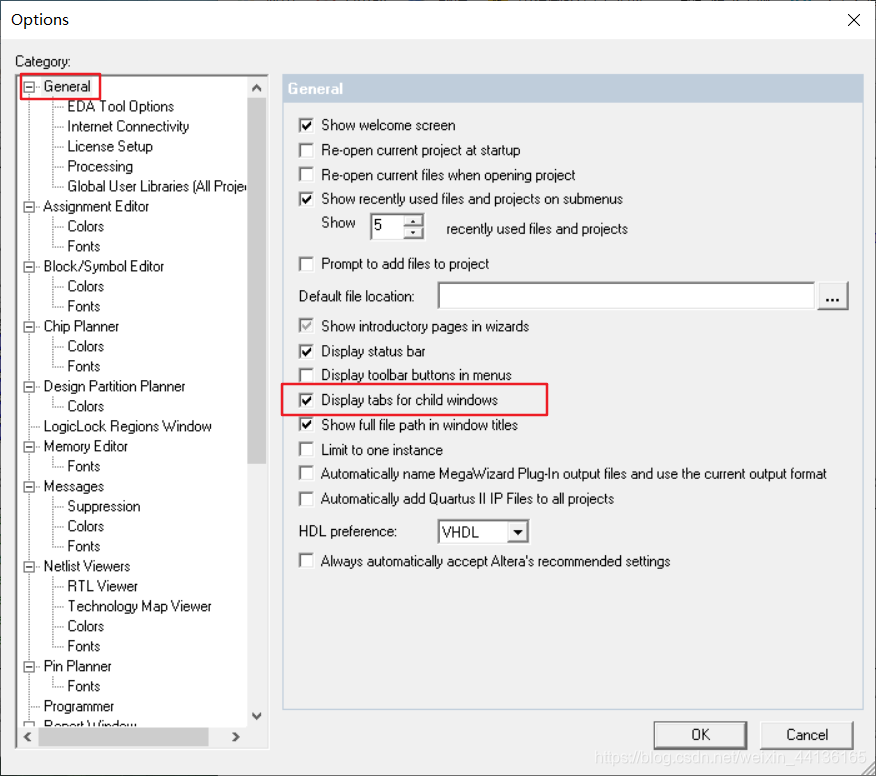876x776 pixels.
Task: Select RTL Viewer
Action: pyautogui.click(x=102, y=587)
